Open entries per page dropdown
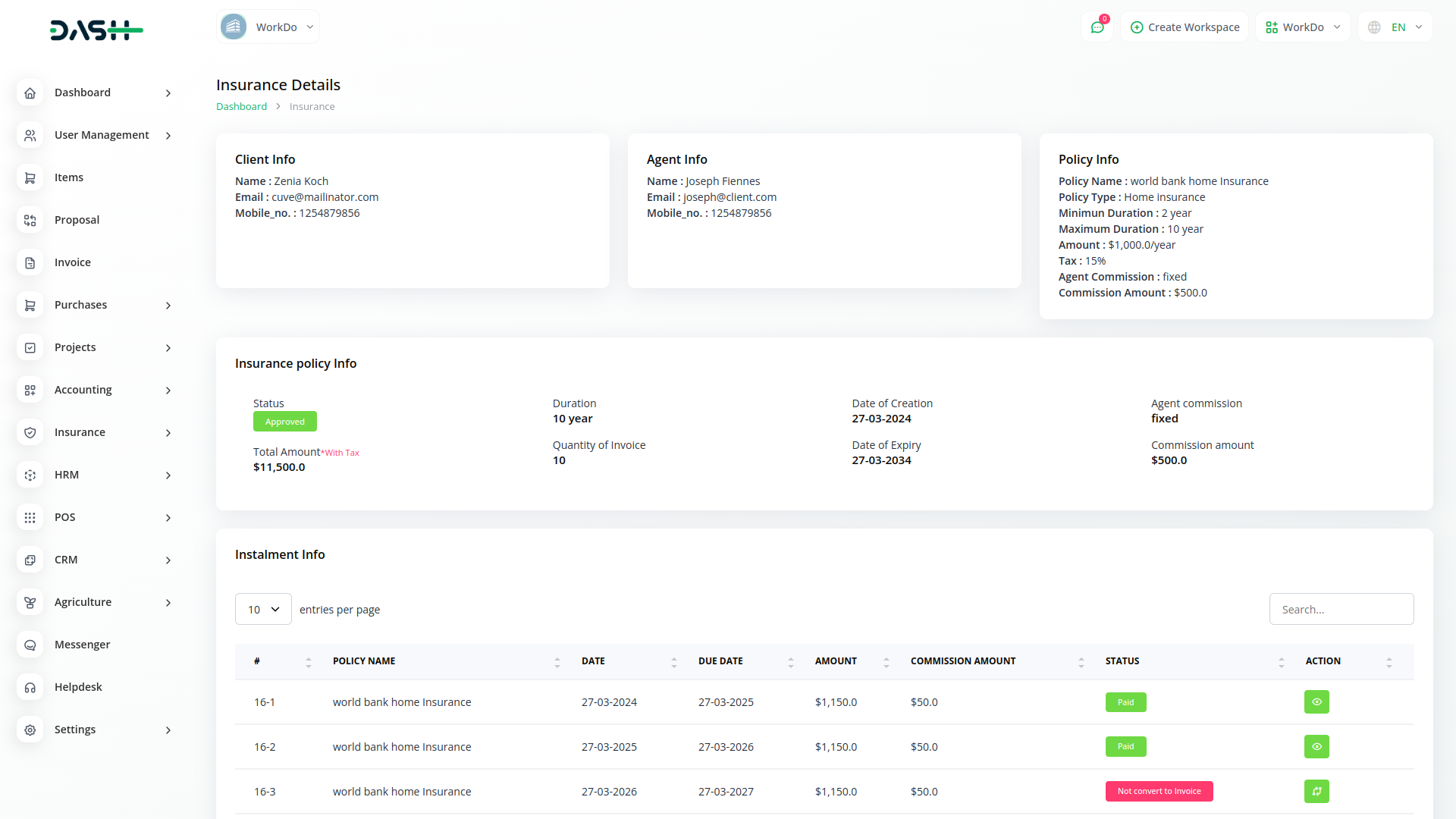Screen dimensions: 1456x819 (263, 609)
